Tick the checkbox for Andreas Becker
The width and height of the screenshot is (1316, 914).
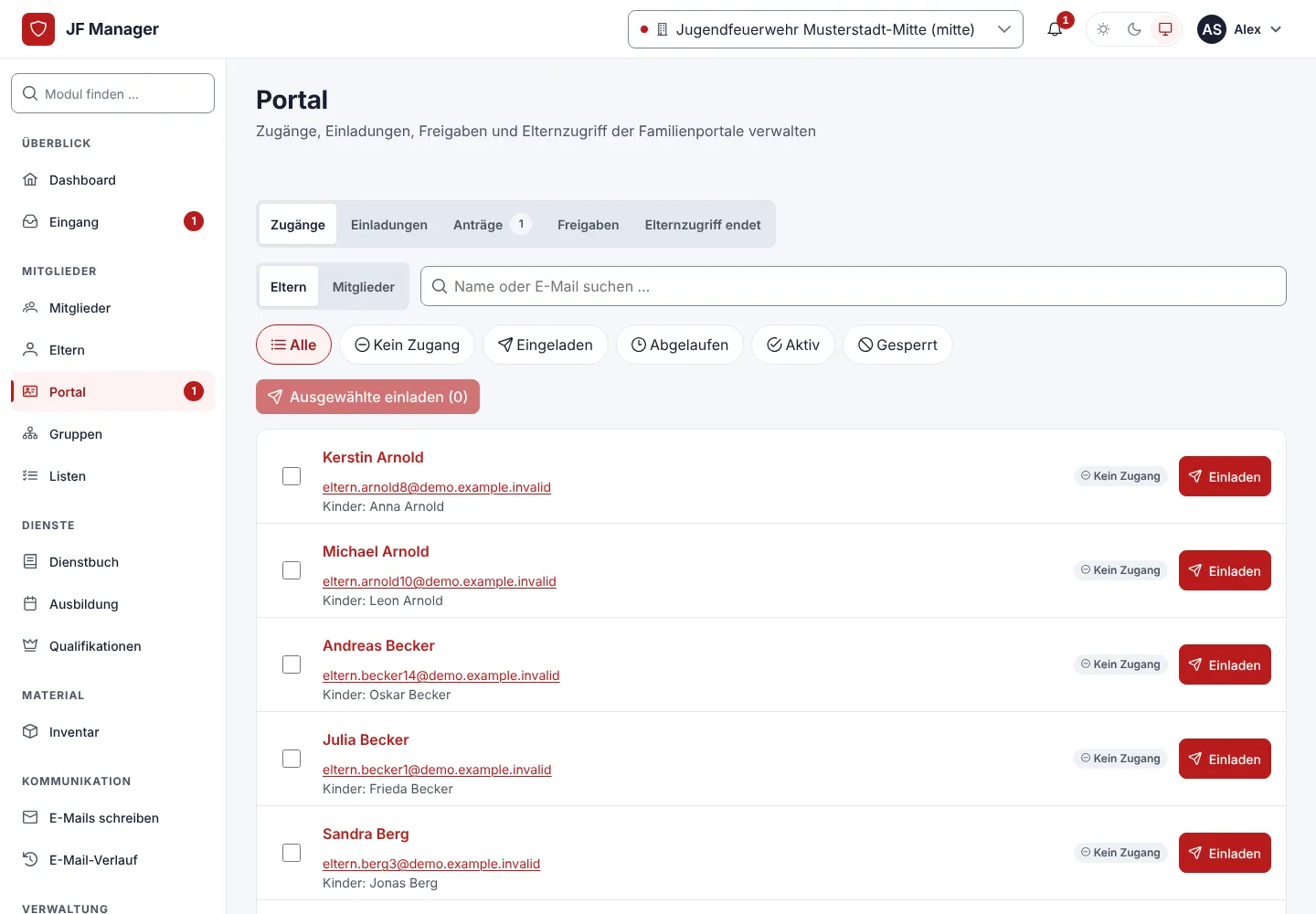click(x=292, y=664)
